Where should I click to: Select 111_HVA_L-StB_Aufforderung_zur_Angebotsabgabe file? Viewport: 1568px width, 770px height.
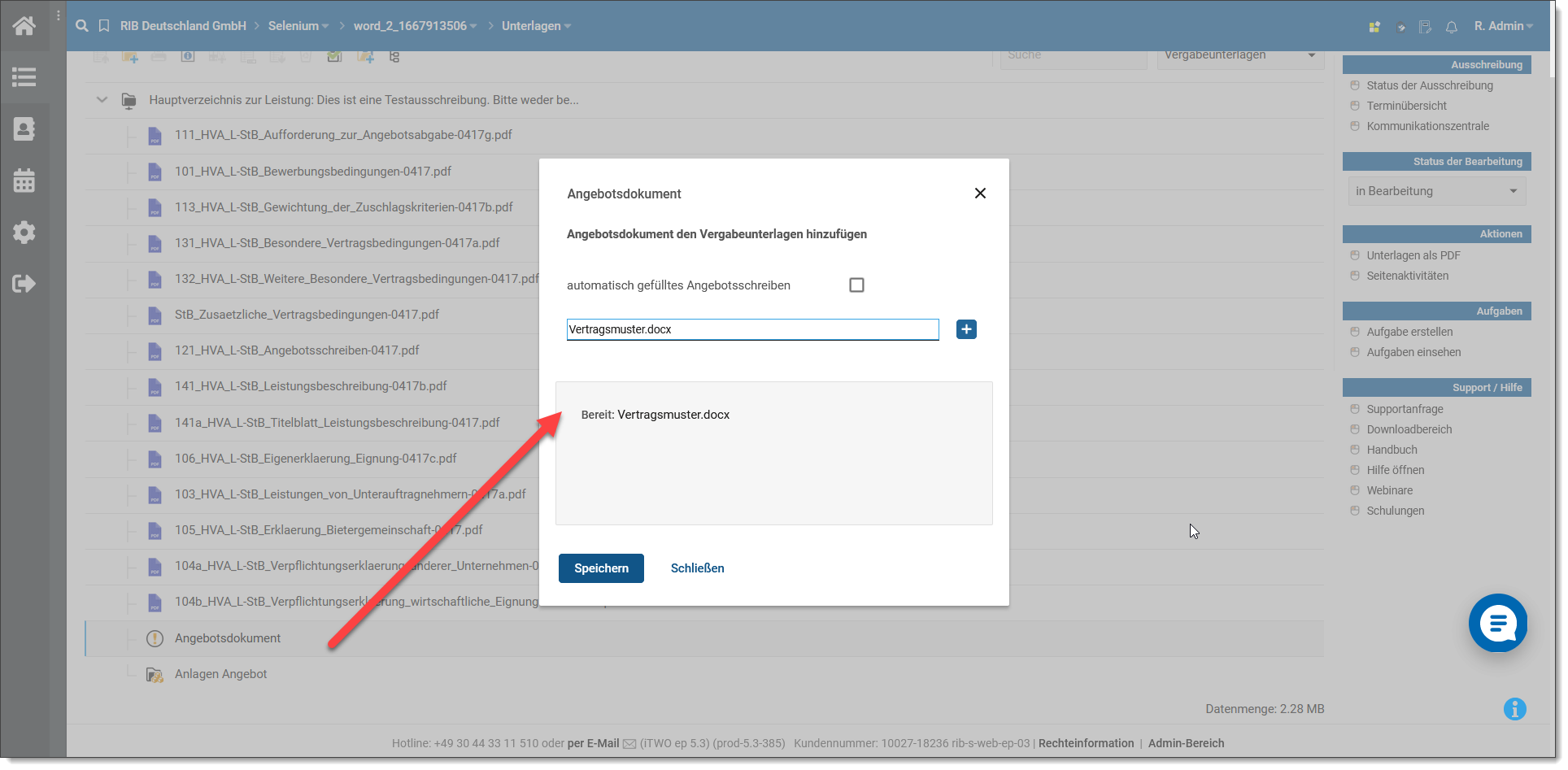[x=343, y=135]
